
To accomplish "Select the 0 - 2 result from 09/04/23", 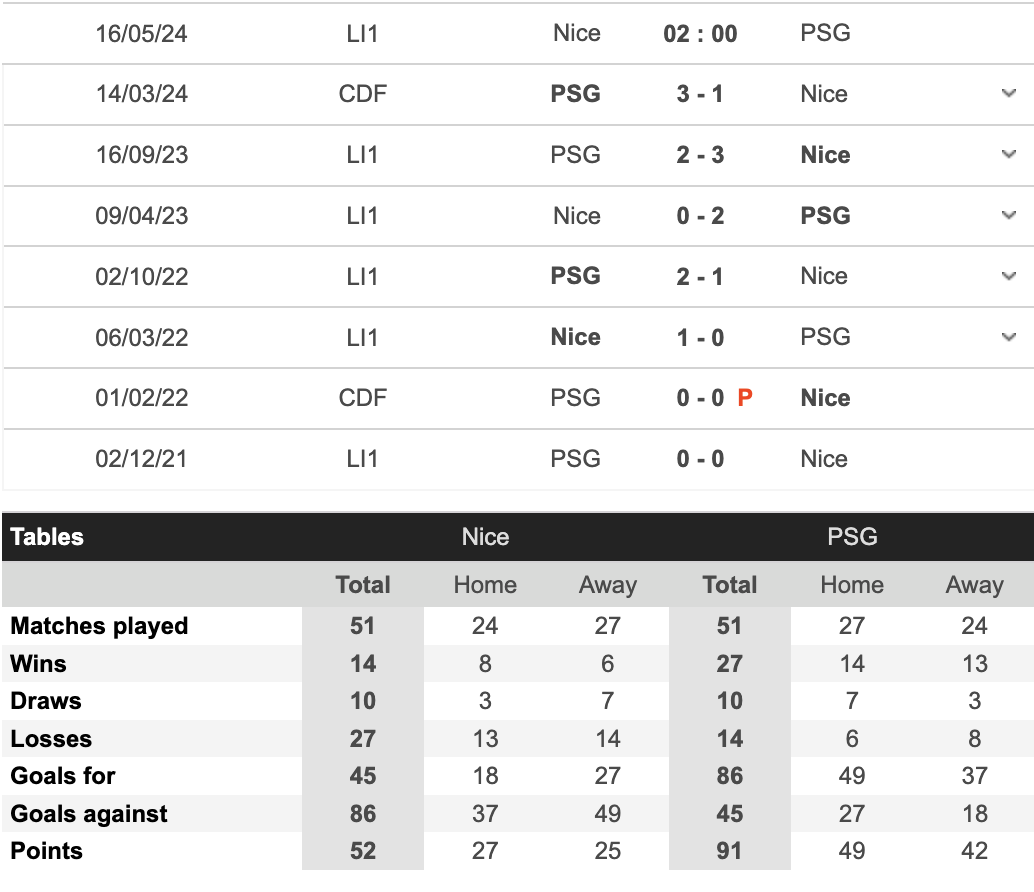I will pyautogui.click(x=700, y=216).
